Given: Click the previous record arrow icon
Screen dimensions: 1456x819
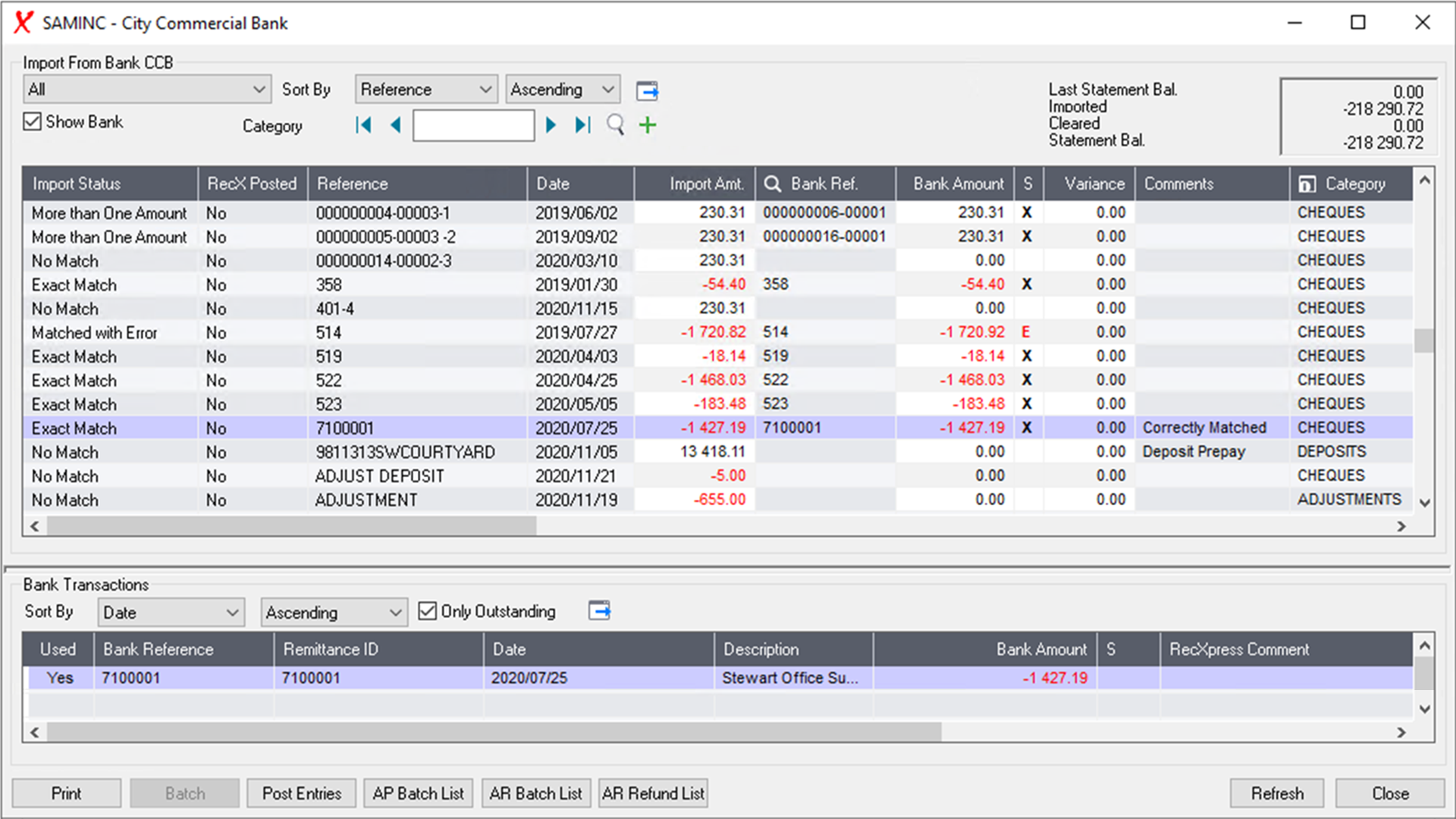Looking at the screenshot, I should (x=395, y=125).
